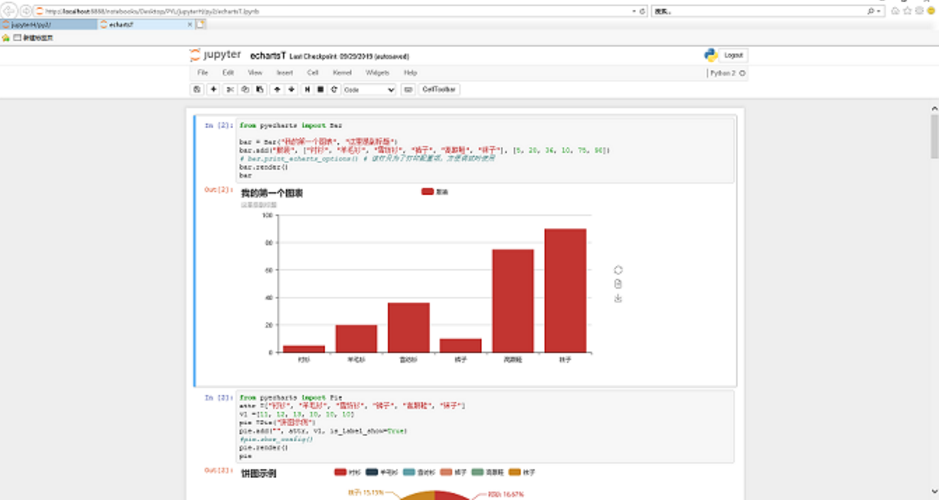Click the page vertical scrollbar thumb

pos(934,136)
